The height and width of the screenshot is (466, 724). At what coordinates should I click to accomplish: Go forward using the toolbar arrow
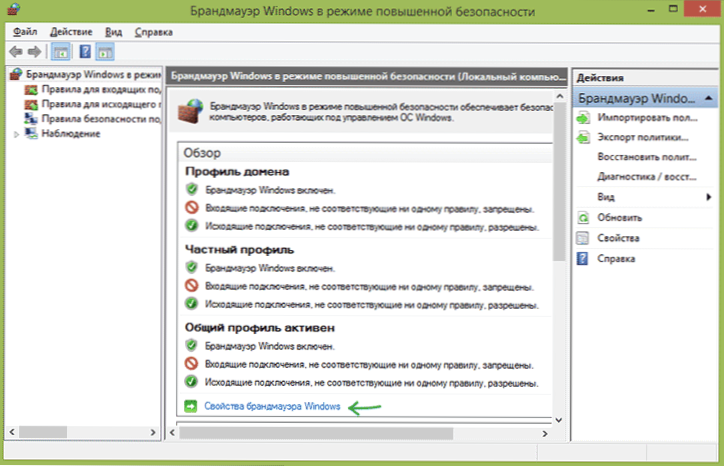34,52
